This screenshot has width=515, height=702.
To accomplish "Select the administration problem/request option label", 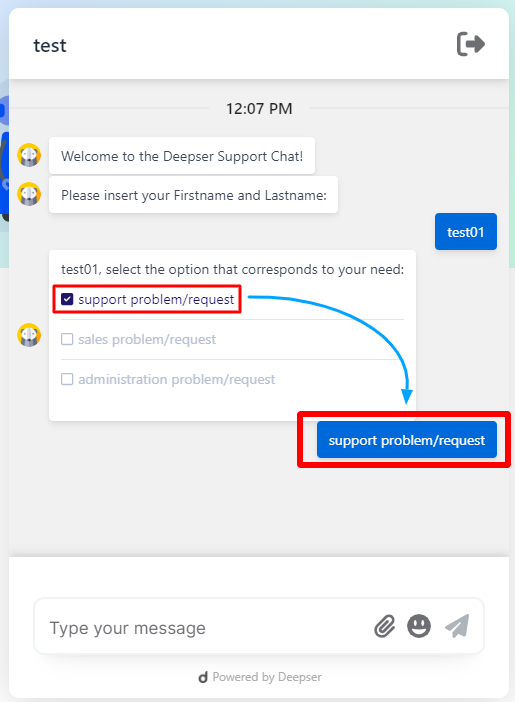I will [176, 379].
